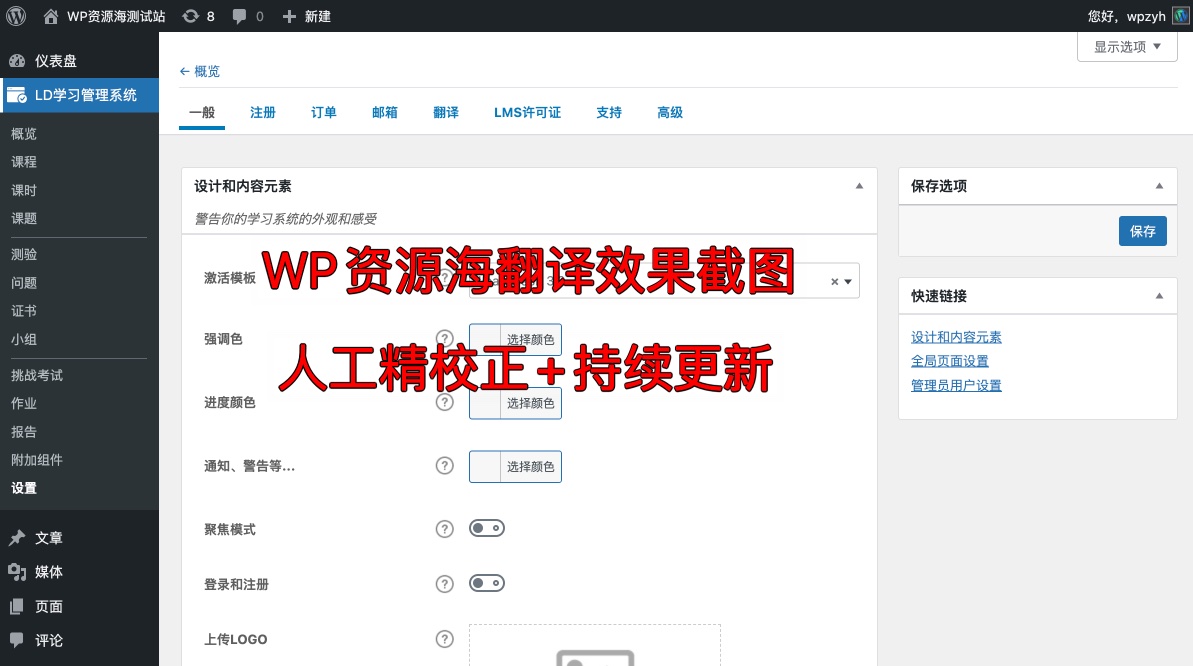Click the user avatar next to wpzyh
The height and width of the screenshot is (666, 1193).
(1181, 16)
